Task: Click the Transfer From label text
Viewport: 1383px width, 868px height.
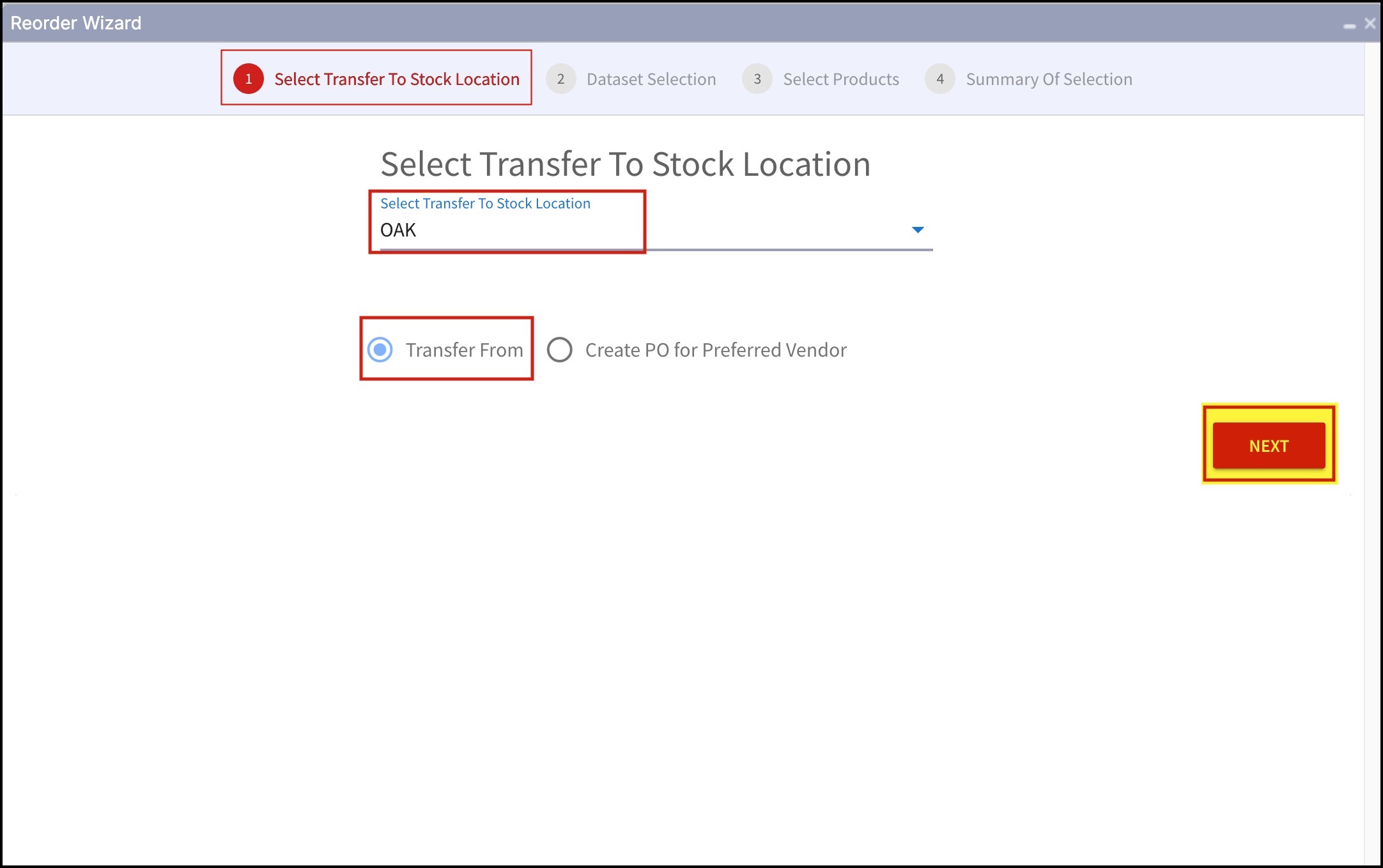Action: click(x=464, y=350)
